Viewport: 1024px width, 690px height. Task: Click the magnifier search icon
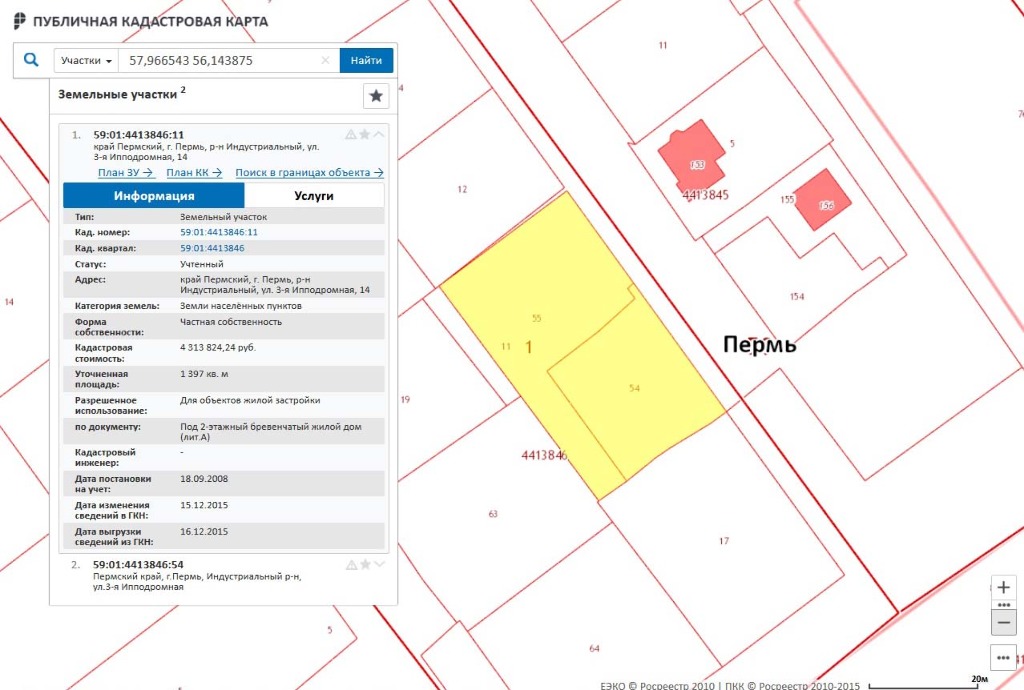(31, 60)
